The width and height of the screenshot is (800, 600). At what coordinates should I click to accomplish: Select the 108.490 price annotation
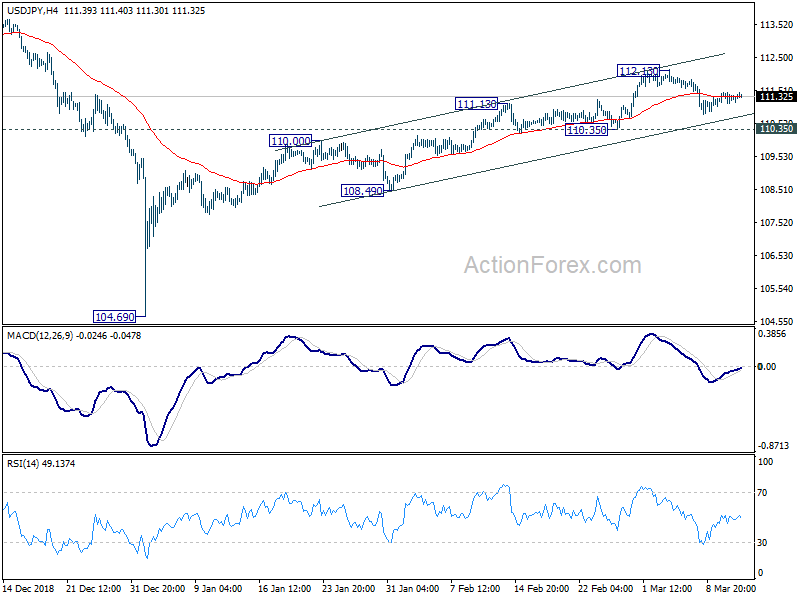click(x=362, y=191)
